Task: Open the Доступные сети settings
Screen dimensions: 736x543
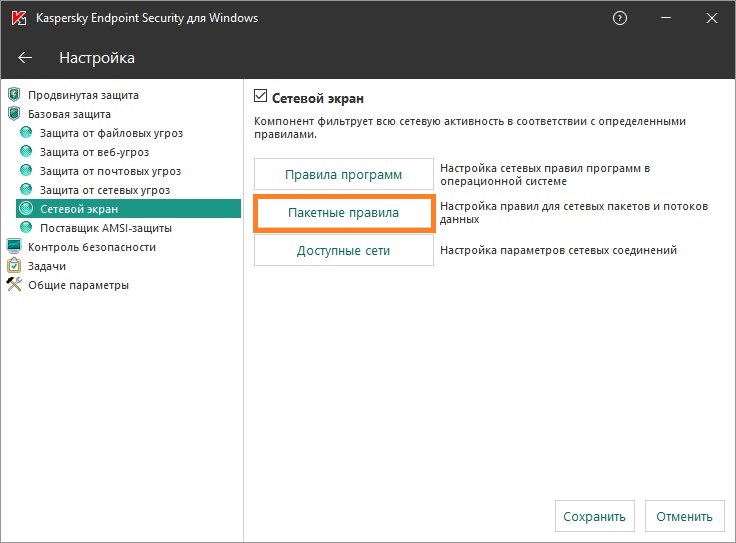Action: click(x=343, y=250)
